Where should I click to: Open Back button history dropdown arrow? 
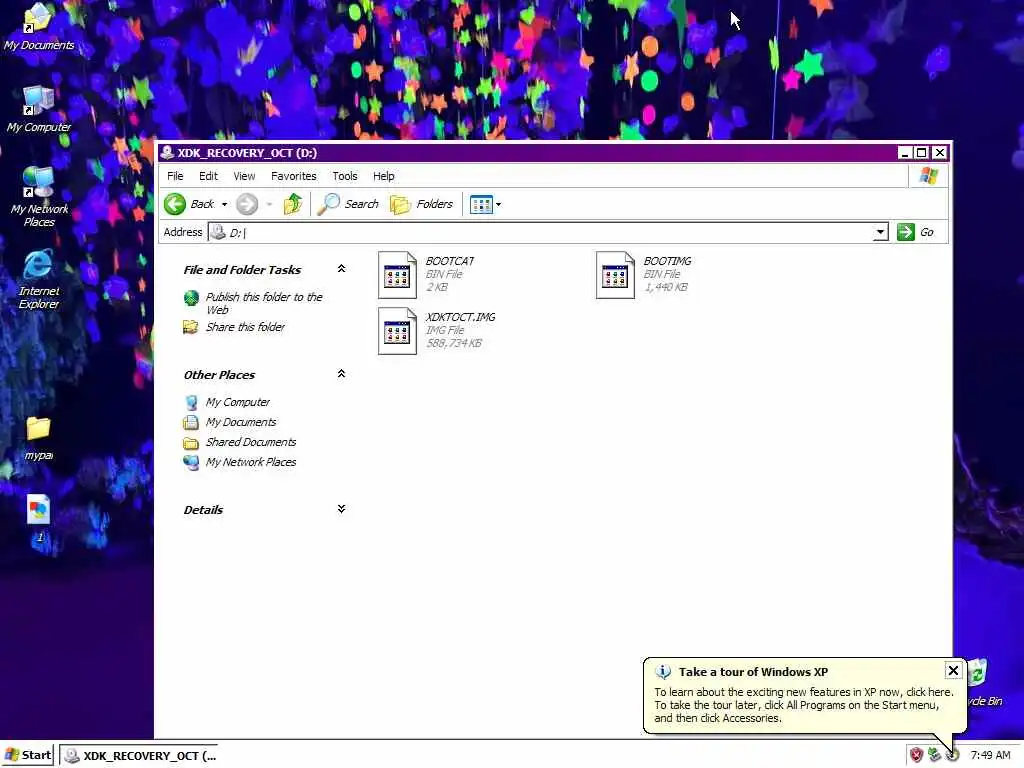(224, 204)
